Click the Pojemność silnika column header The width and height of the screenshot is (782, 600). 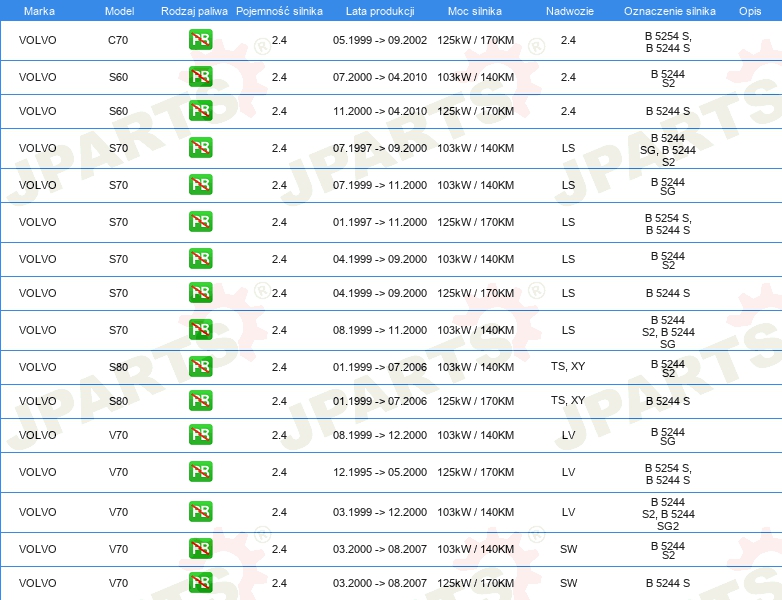point(279,11)
